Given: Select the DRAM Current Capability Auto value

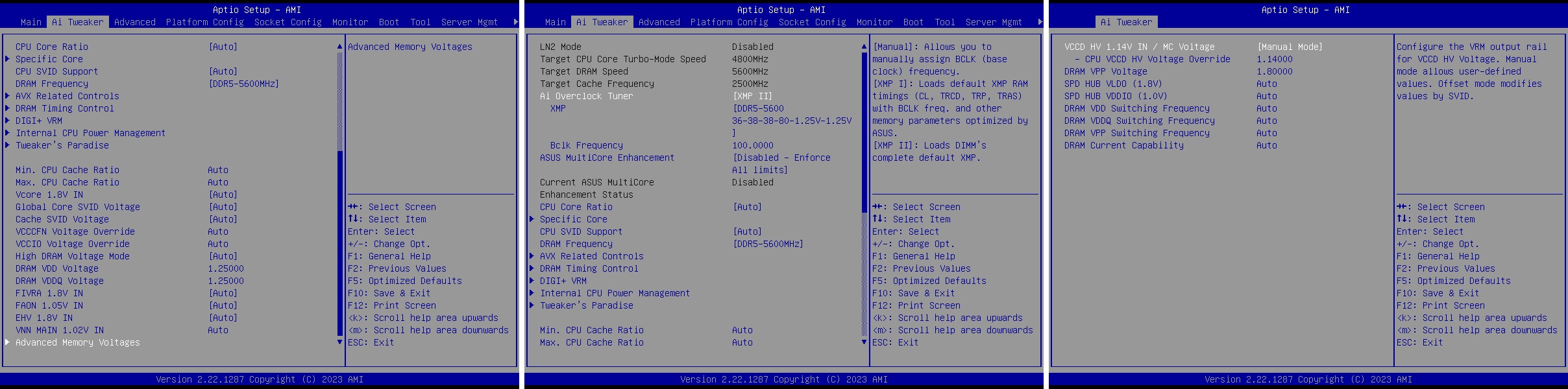Looking at the screenshot, I should [x=1266, y=145].
